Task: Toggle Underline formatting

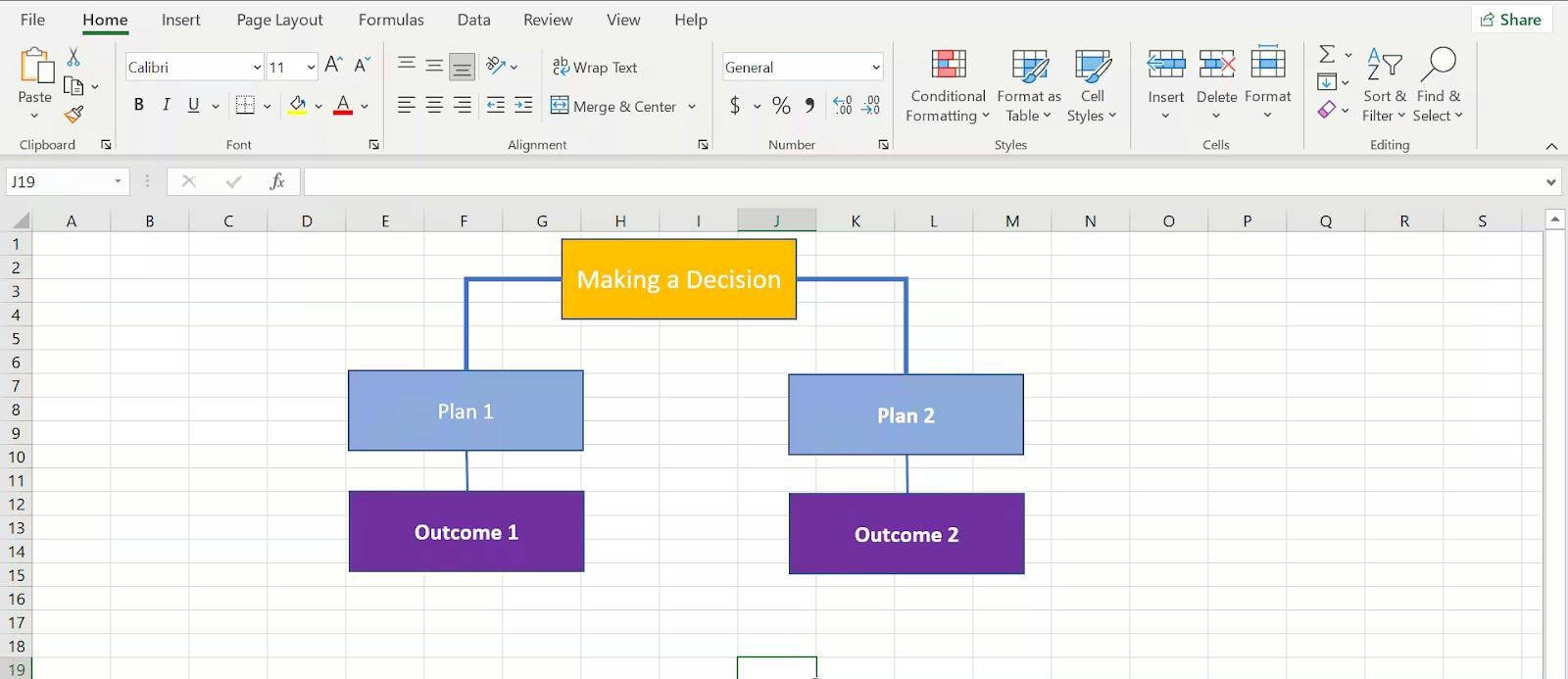Action: (193, 105)
